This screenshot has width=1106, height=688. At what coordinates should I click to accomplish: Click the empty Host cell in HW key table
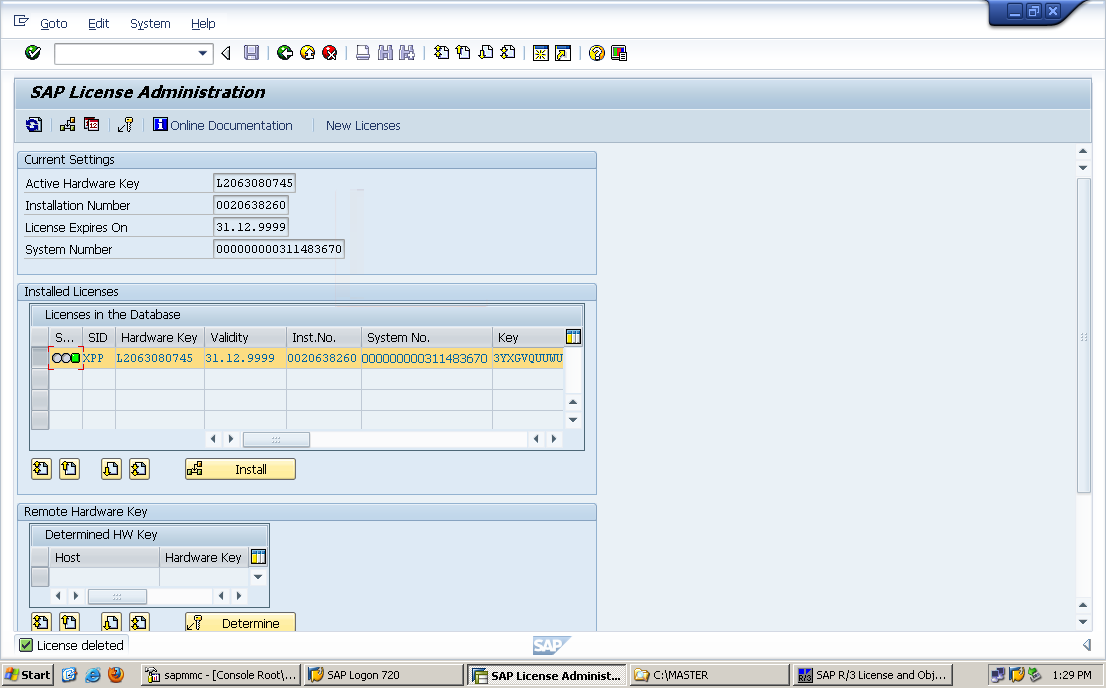coord(104,577)
